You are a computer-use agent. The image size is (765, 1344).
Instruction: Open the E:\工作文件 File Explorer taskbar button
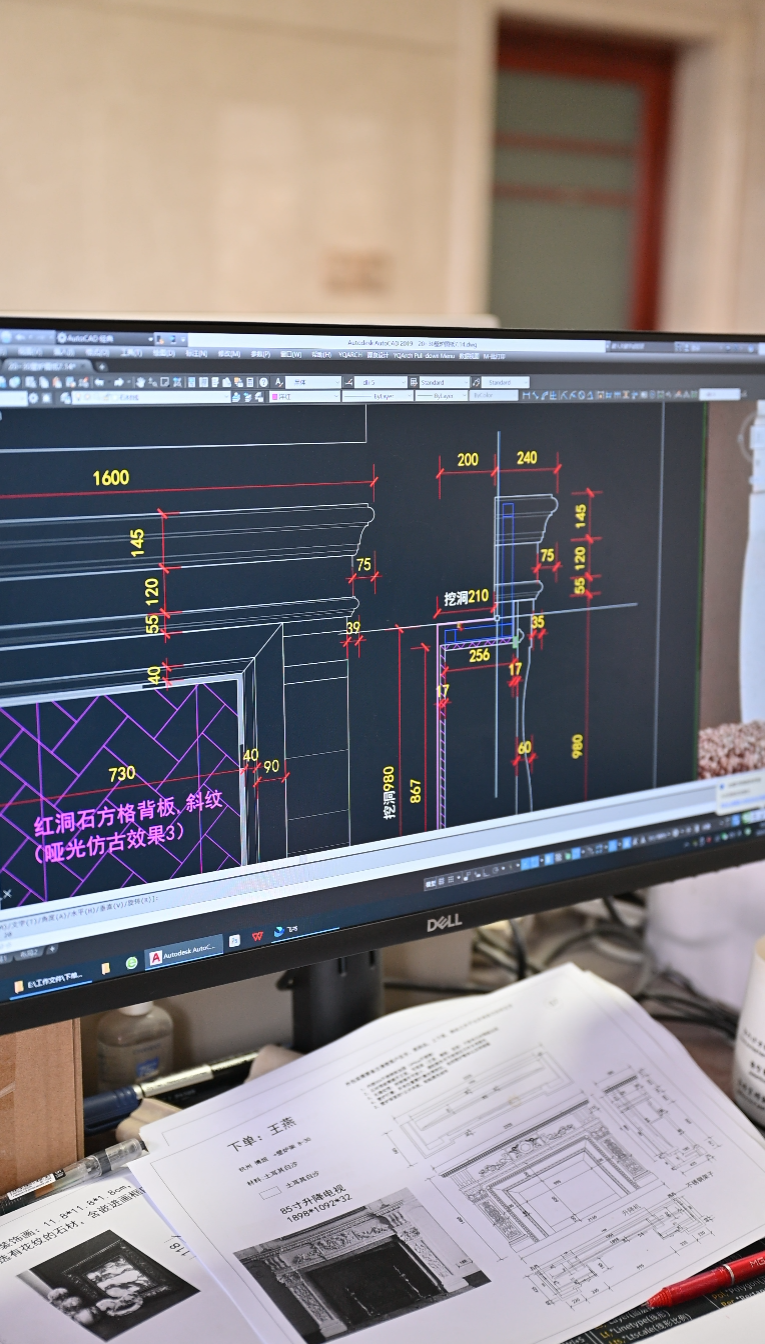(51, 983)
